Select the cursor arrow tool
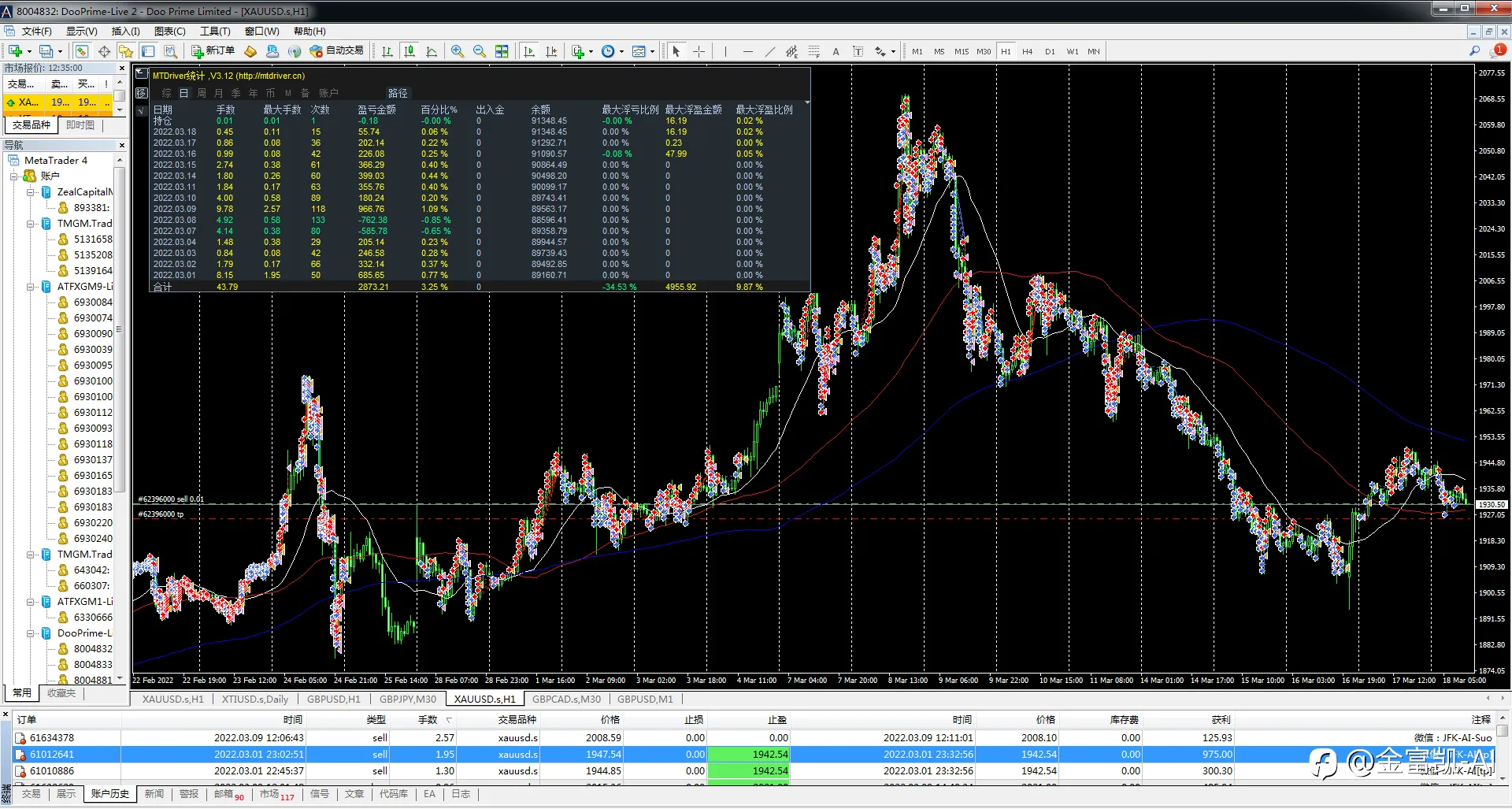1512x809 pixels. (676, 51)
